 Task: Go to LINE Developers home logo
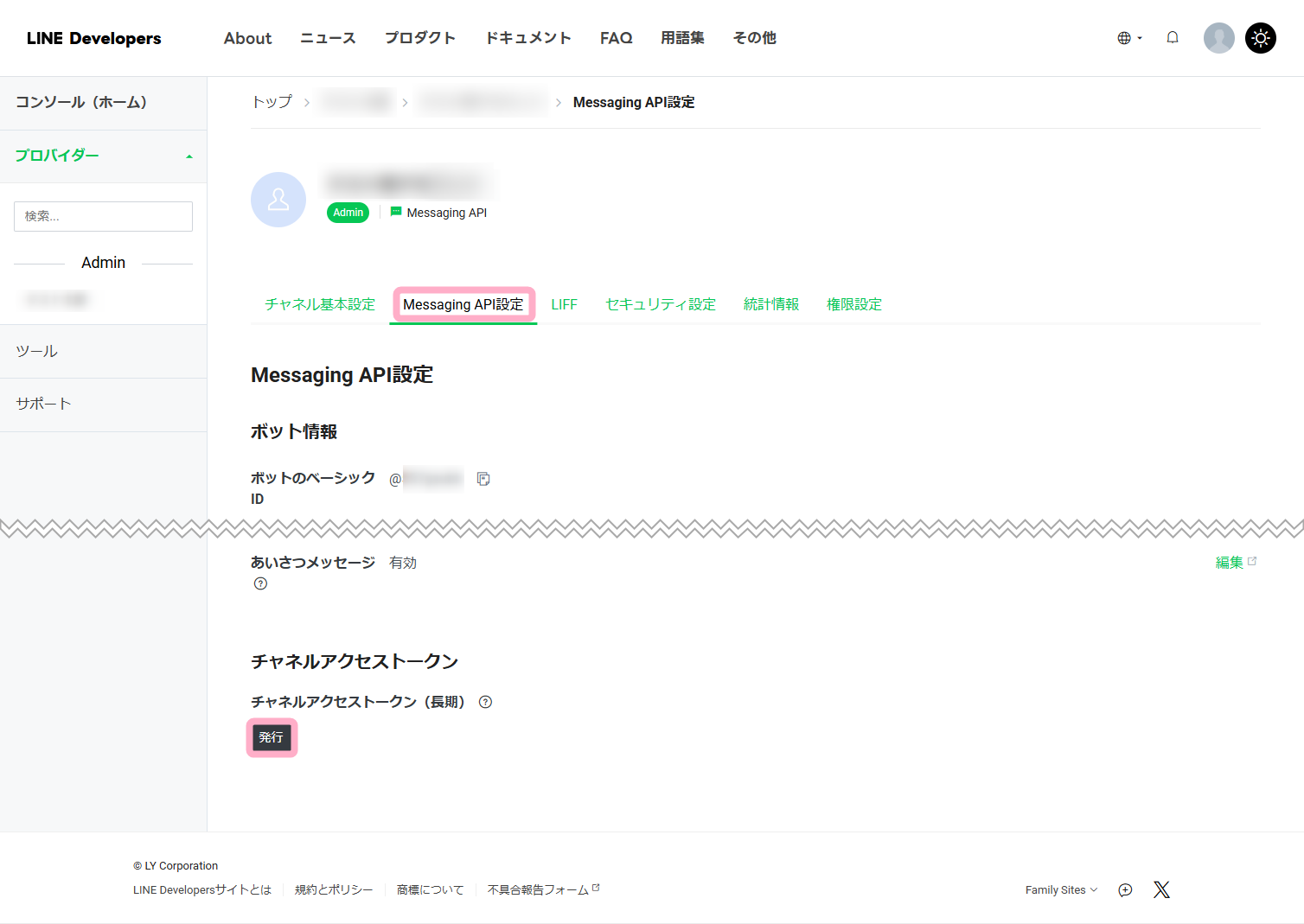(93, 38)
